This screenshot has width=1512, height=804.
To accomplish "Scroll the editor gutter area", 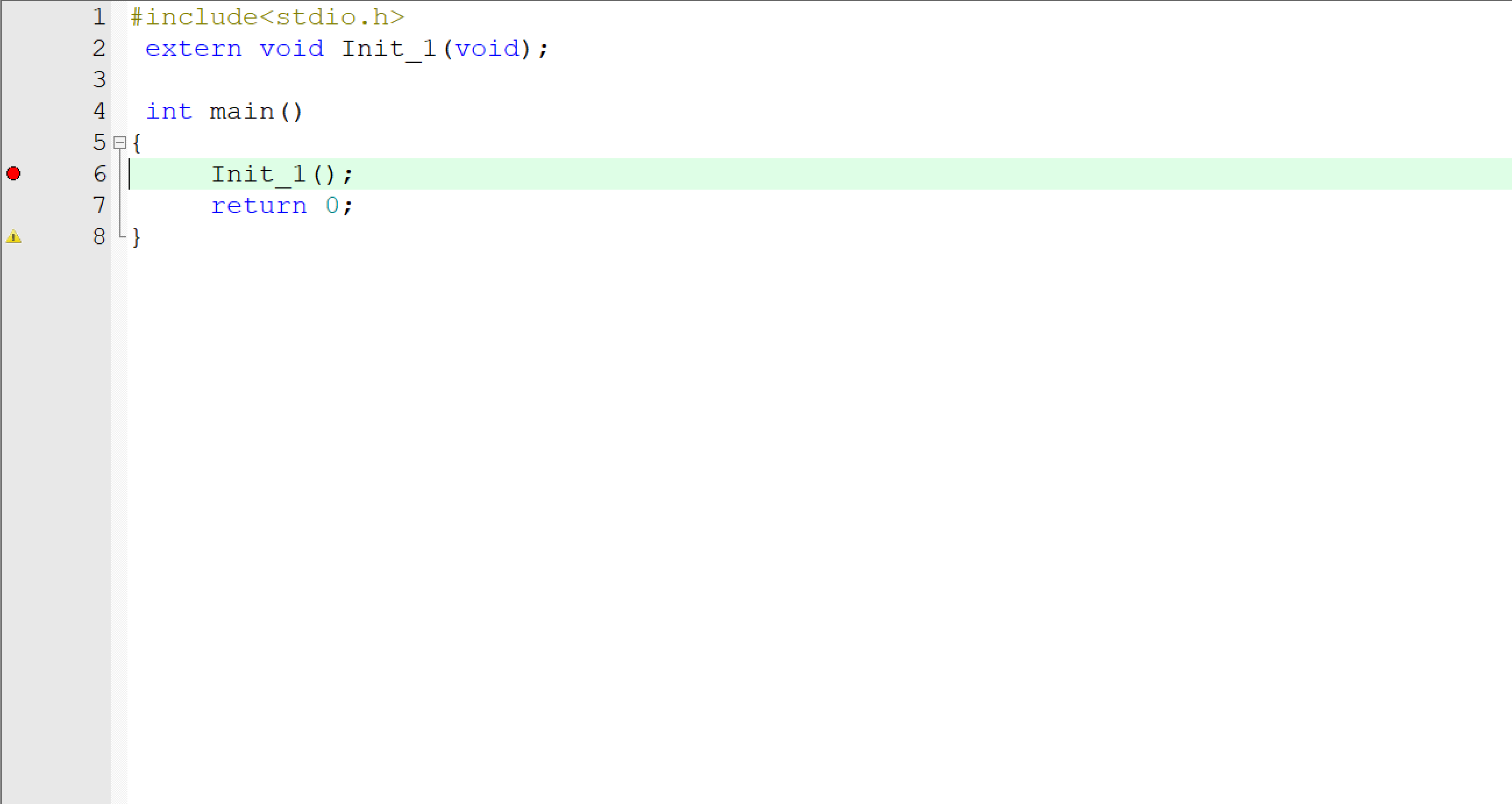I will (x=55, y=125).
